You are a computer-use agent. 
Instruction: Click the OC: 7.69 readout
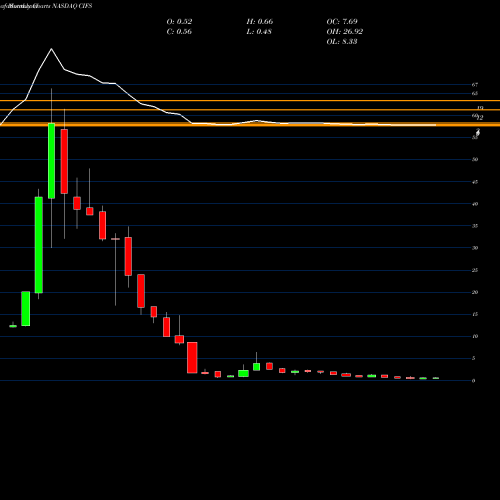[x=342, y=22]
